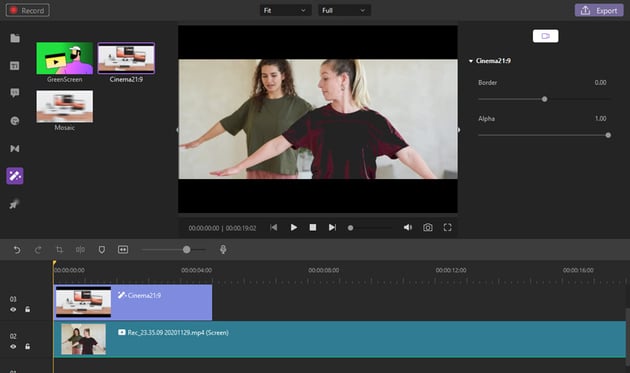Redo the last action
The width and height of the screenshot is (630, 373).
(x=38, y=250)
